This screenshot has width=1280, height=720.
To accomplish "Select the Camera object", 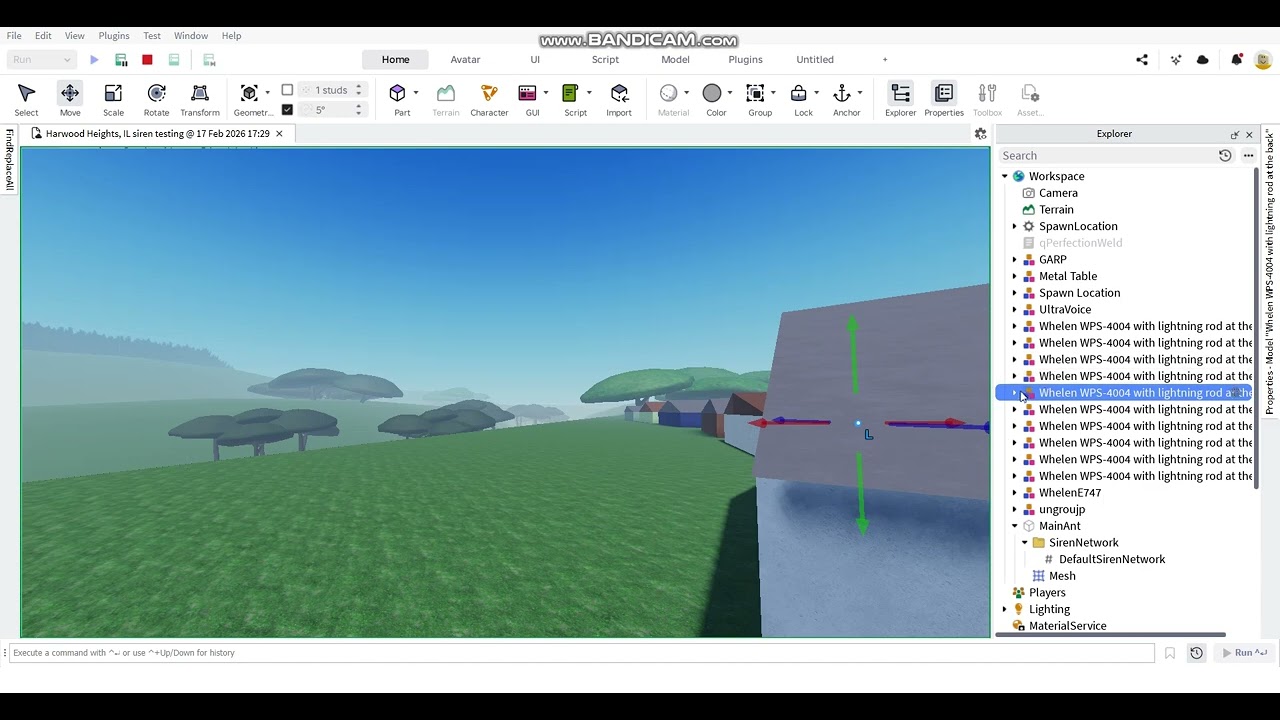I will coord(1058,193).
